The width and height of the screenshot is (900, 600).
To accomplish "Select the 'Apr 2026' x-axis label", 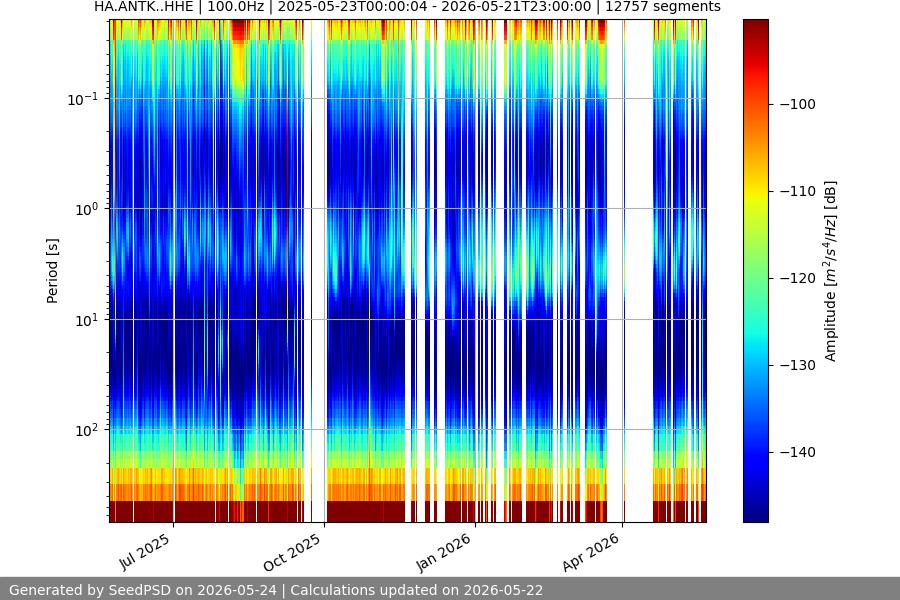I will (591, 552).
